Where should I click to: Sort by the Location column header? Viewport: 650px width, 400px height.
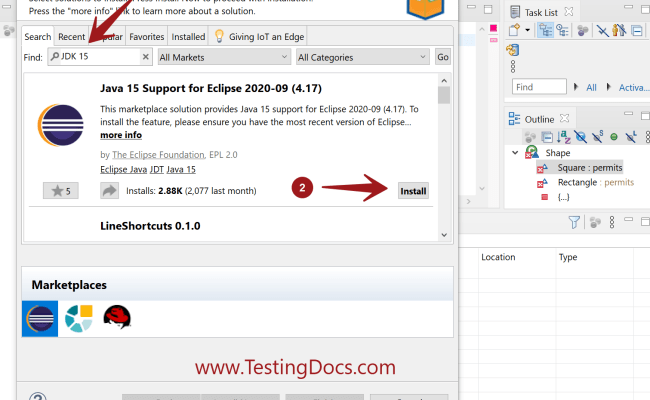pyautogui.click(x=498, y=257)
